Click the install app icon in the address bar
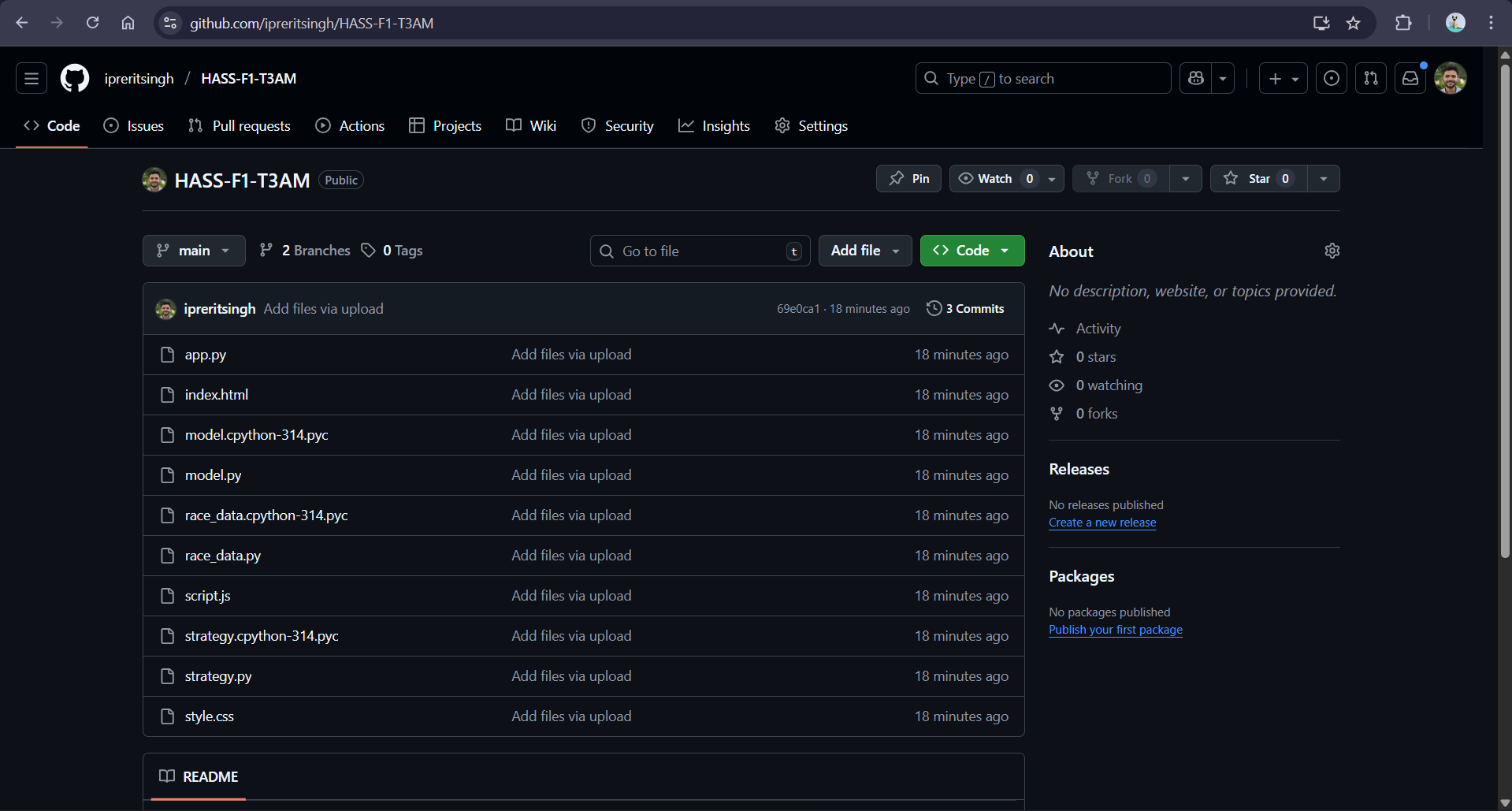This screenshot has width=1512, height=811. point(1321,23)
